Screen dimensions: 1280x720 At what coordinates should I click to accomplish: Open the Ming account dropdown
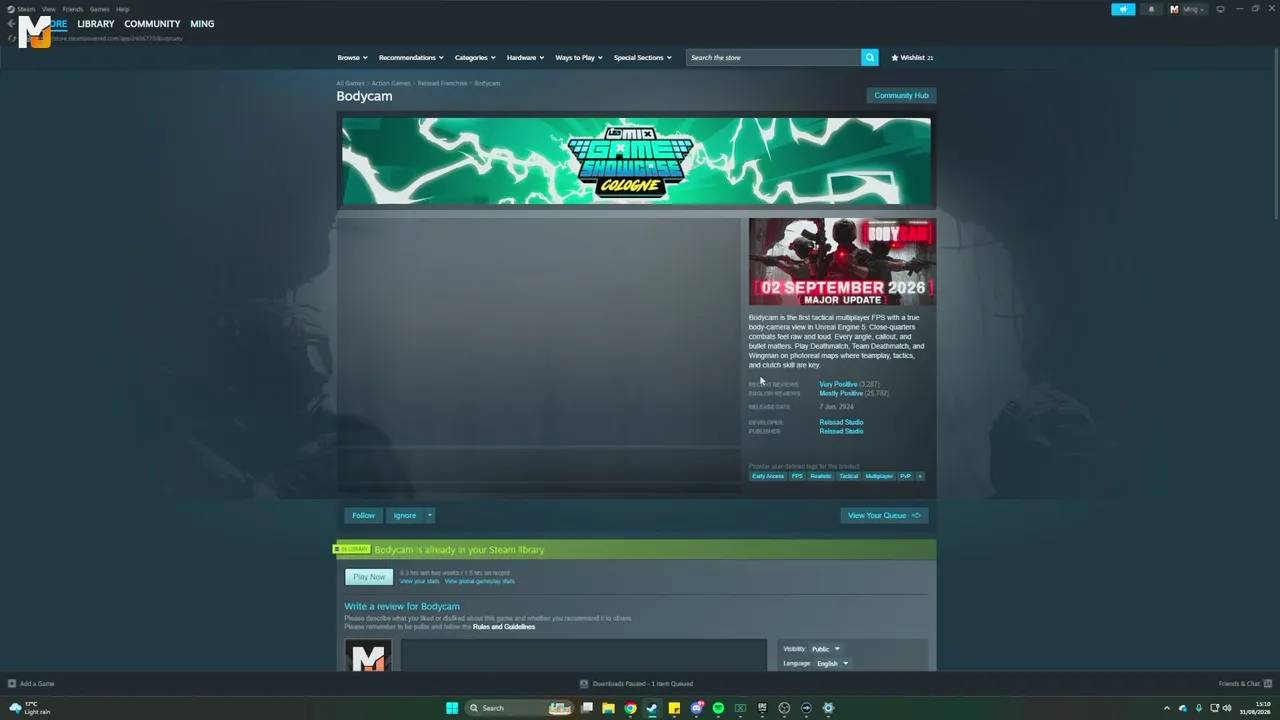[1187, 9]
